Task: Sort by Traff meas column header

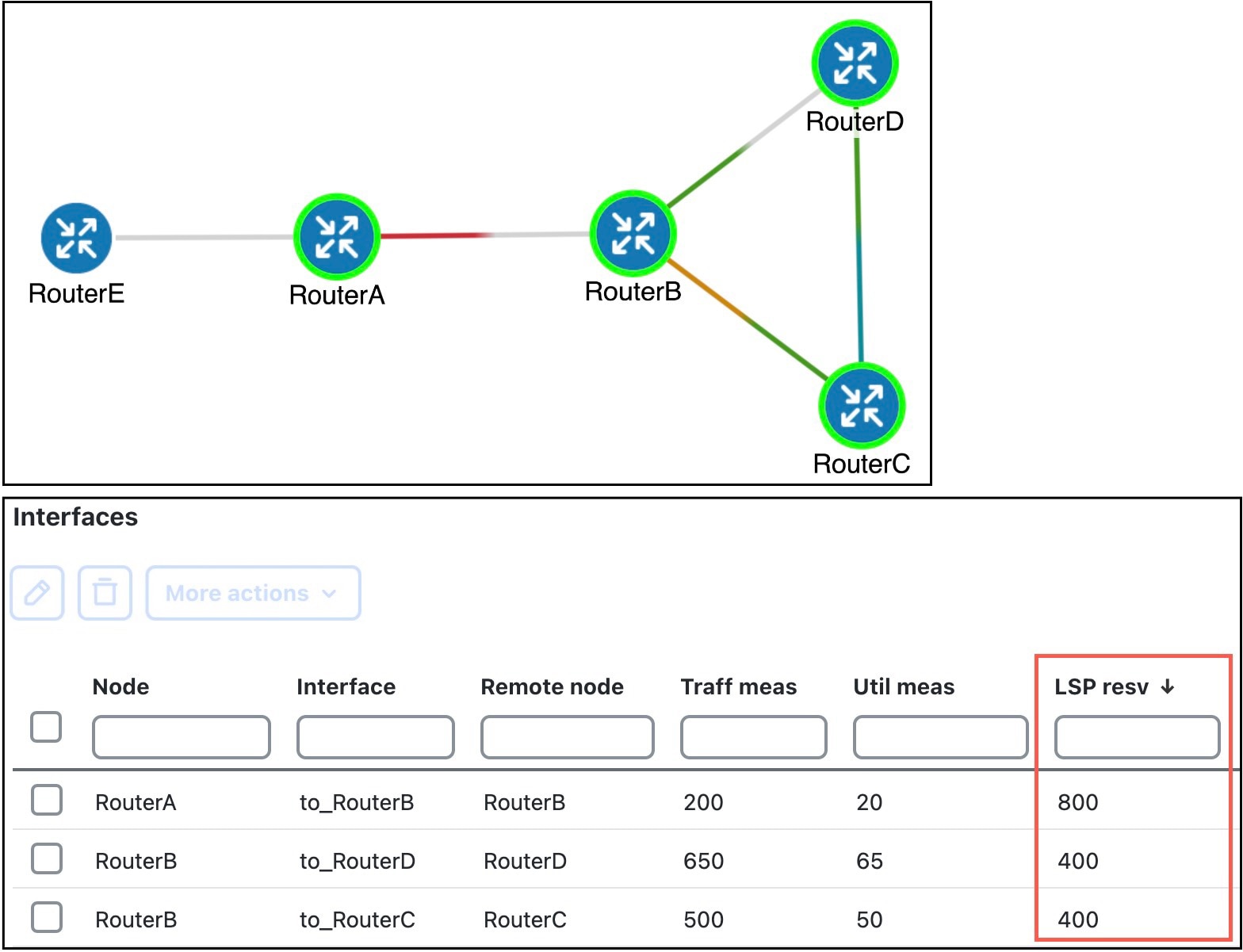Action: (x=739, y=686)
